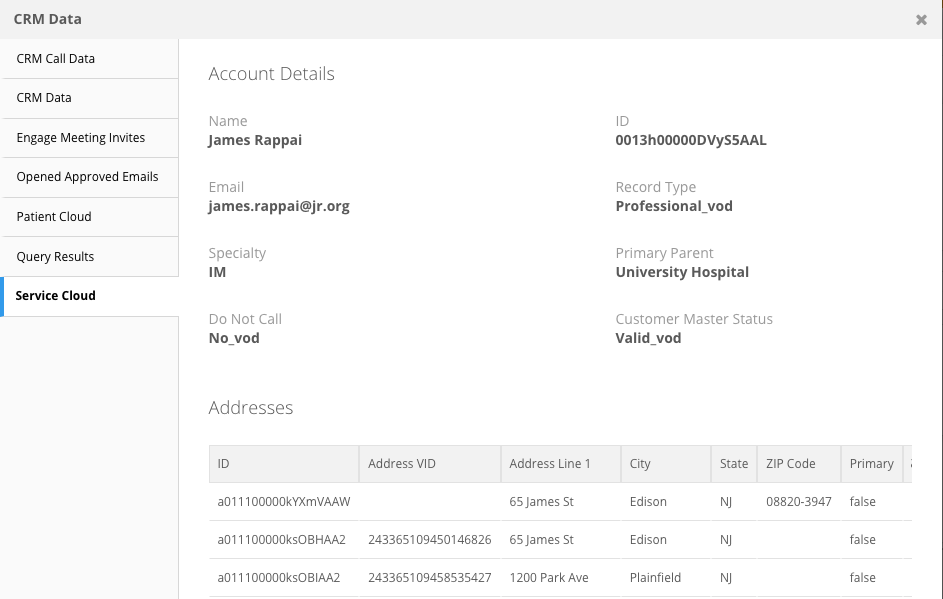Click the Address VID column header

(402, 464)
